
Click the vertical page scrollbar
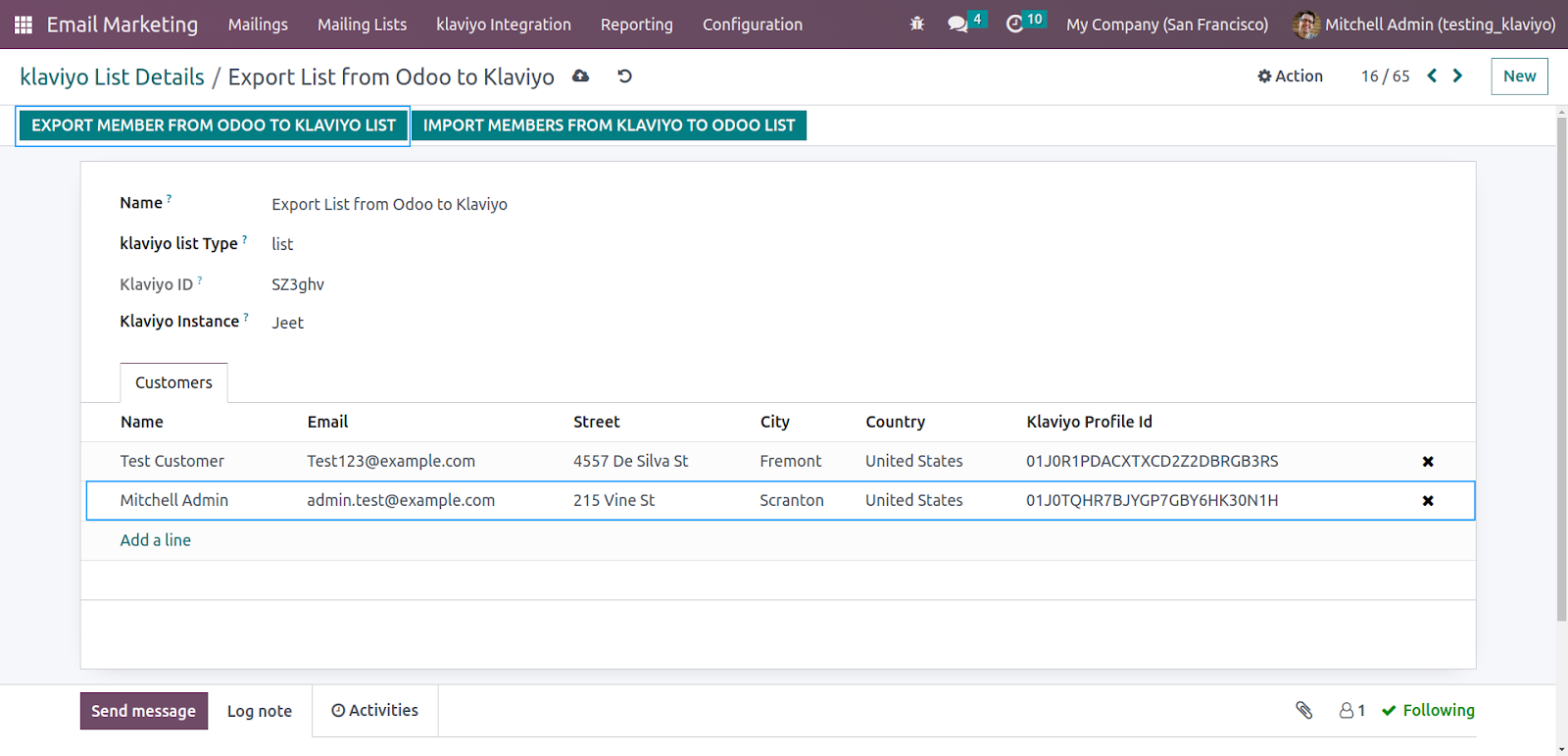click(1561, 369)
